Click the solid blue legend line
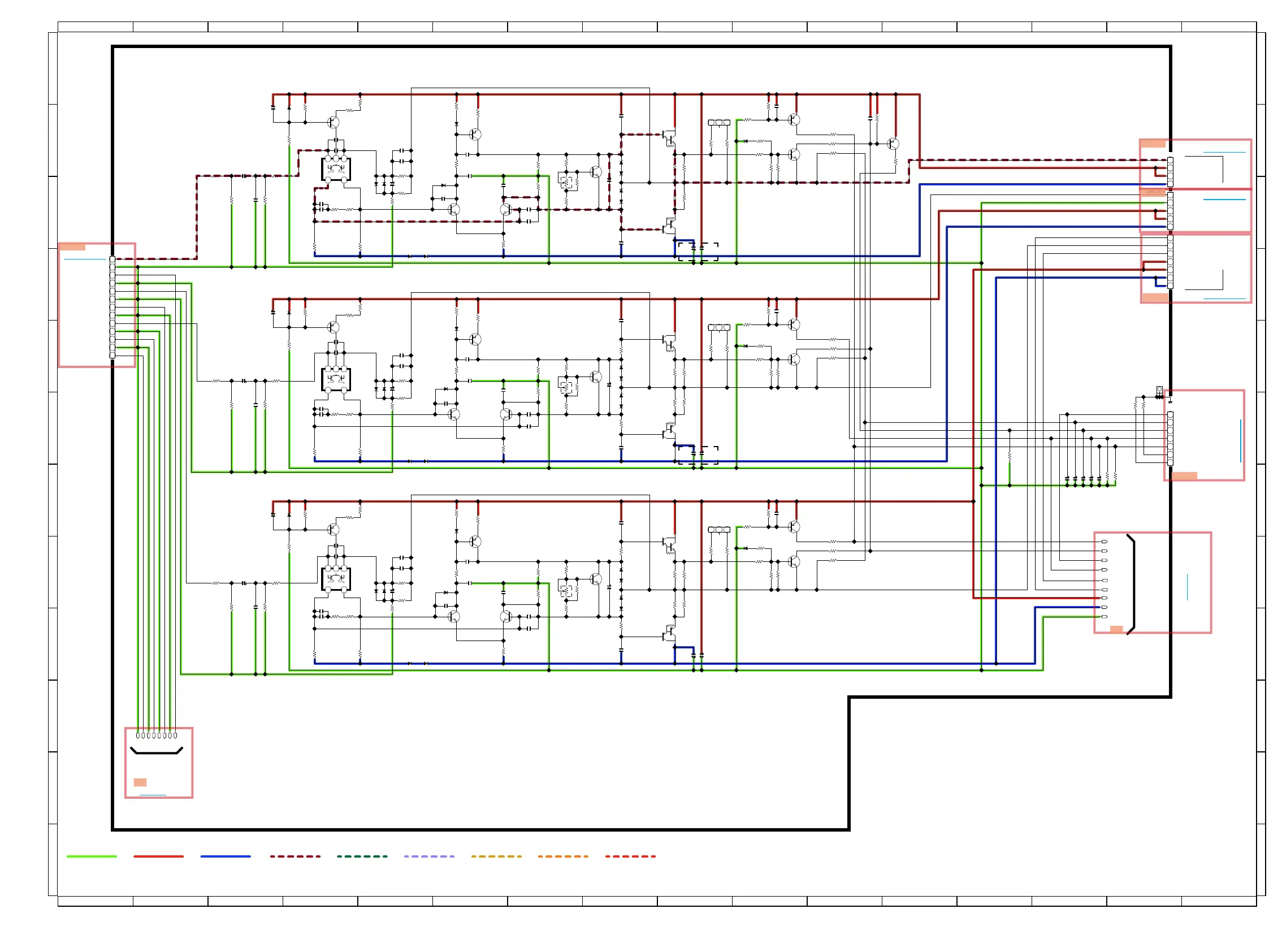Screen dimensions: 1282x952 pyautogui.click(x=226, y=856)
